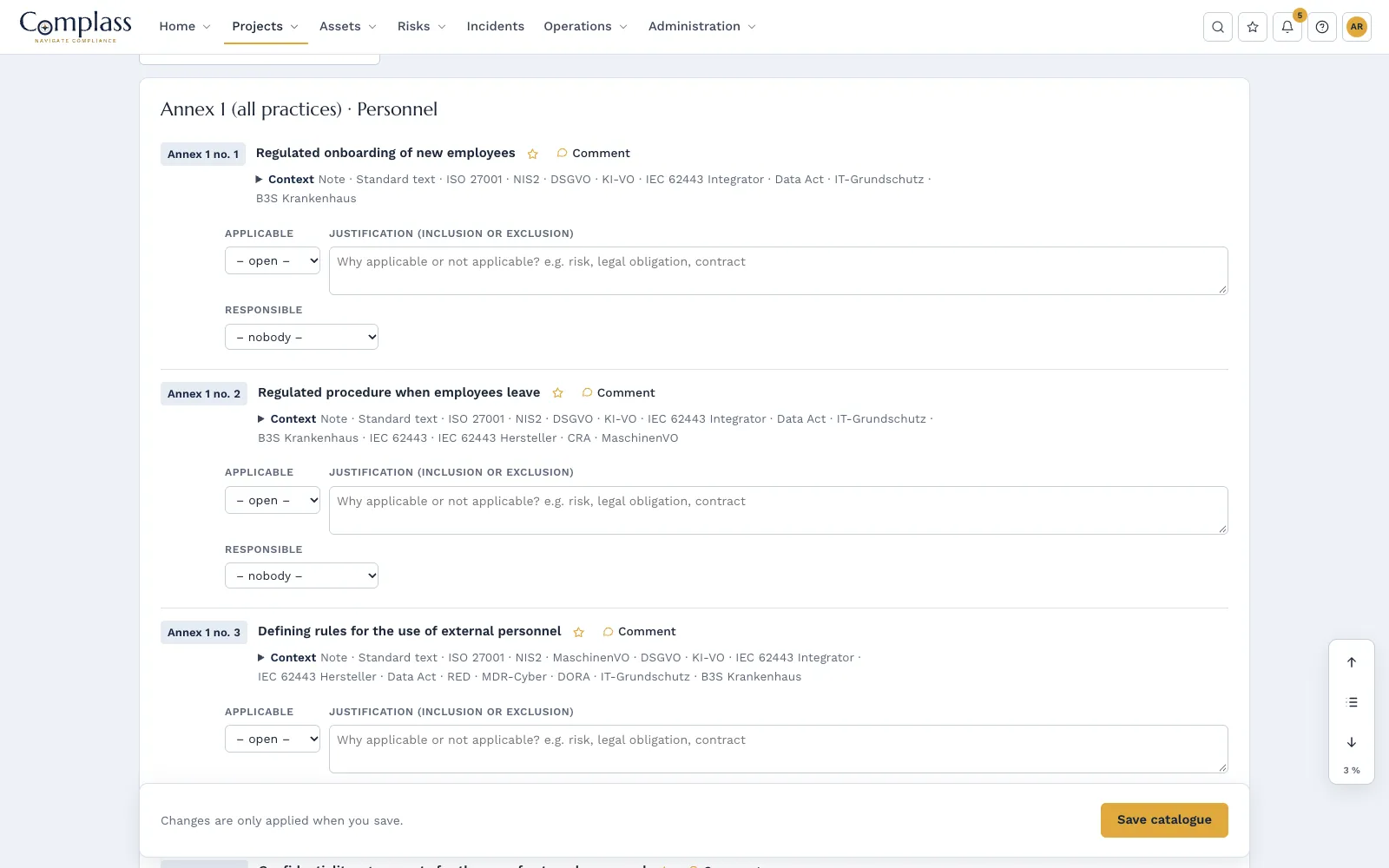Viewport: 1389px width, 868px height.
Task: Go to Incidents page
Action: tap(496, 27)
